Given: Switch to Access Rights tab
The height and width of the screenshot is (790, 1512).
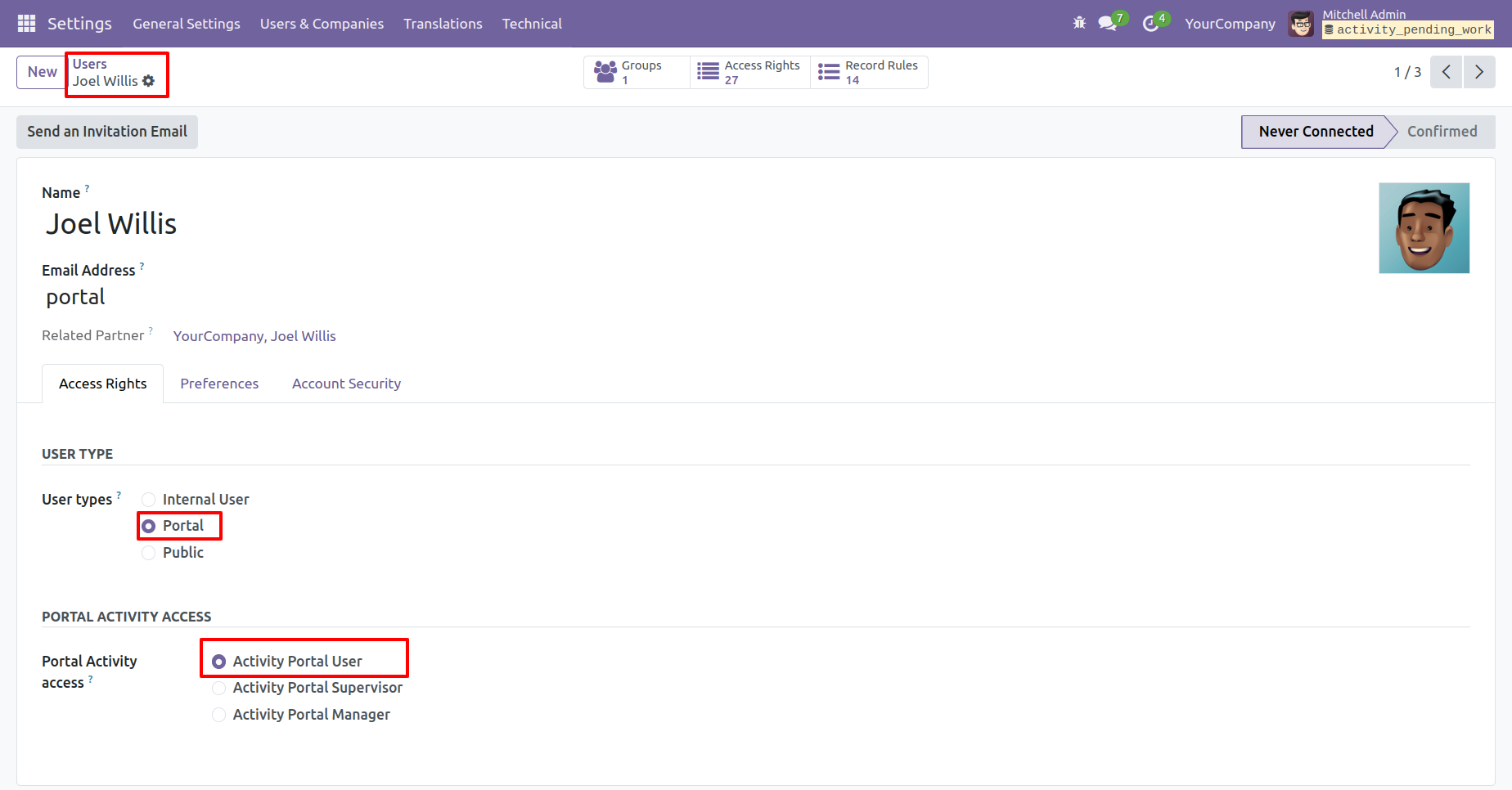Looking at the screenshot, I should pyautogui.click(x=103, y=384).
